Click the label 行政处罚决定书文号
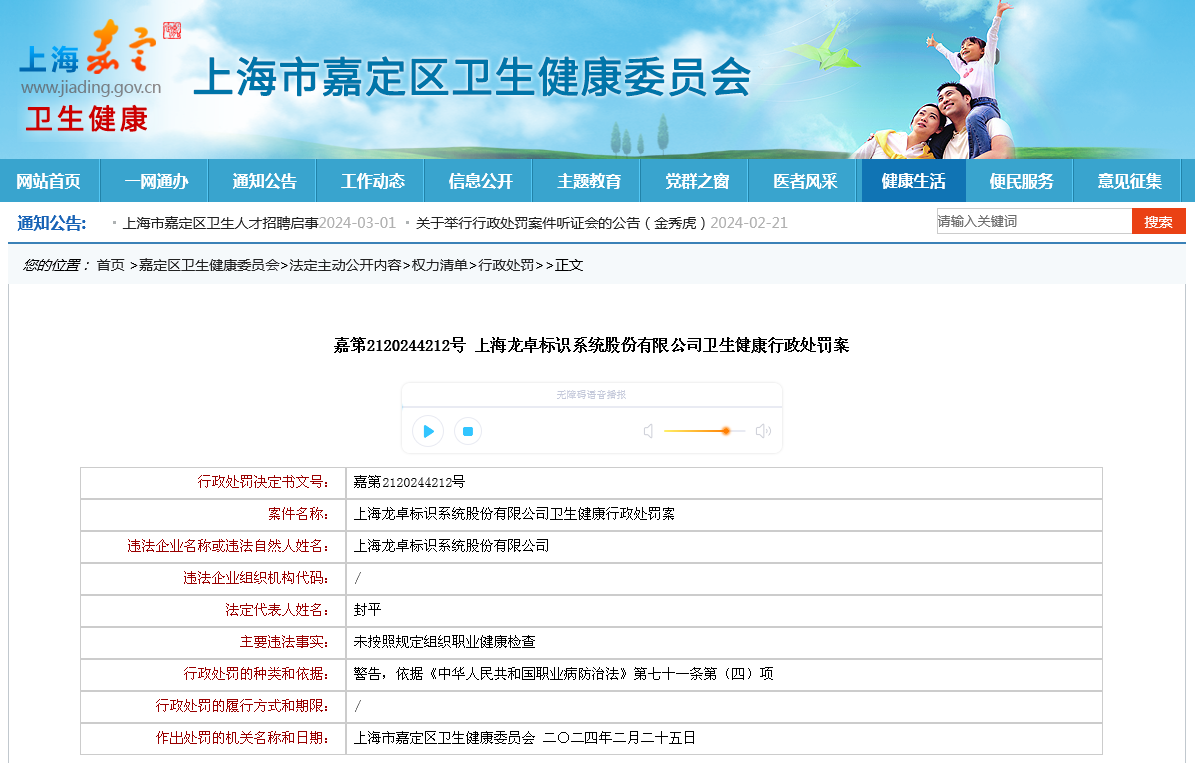 click(263, 482)
